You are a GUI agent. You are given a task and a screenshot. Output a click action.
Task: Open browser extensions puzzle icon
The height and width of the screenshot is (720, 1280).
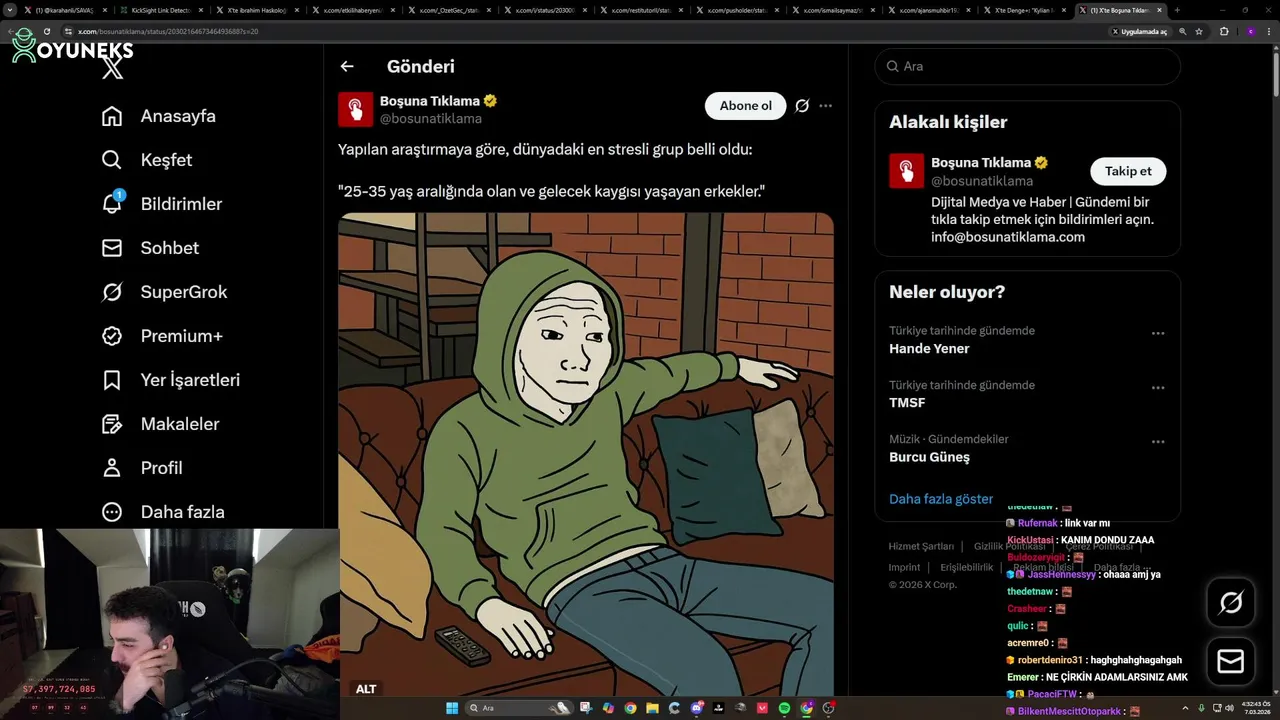[1224, 31]
